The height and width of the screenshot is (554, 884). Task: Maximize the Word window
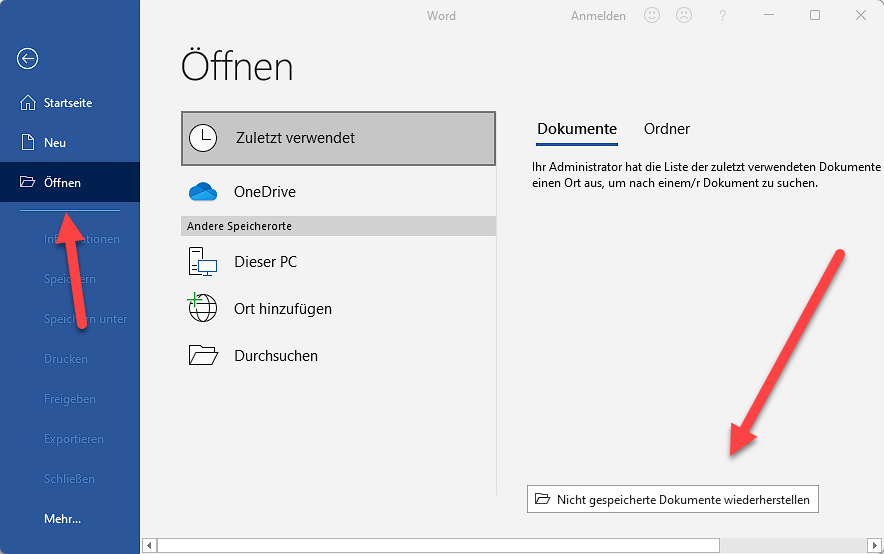pos(815,15)
